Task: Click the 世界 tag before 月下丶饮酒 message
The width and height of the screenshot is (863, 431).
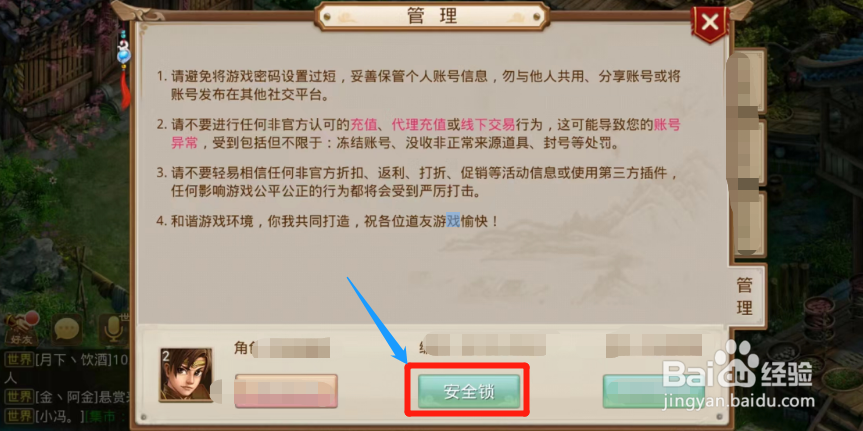Action: [x=19, y=361]
